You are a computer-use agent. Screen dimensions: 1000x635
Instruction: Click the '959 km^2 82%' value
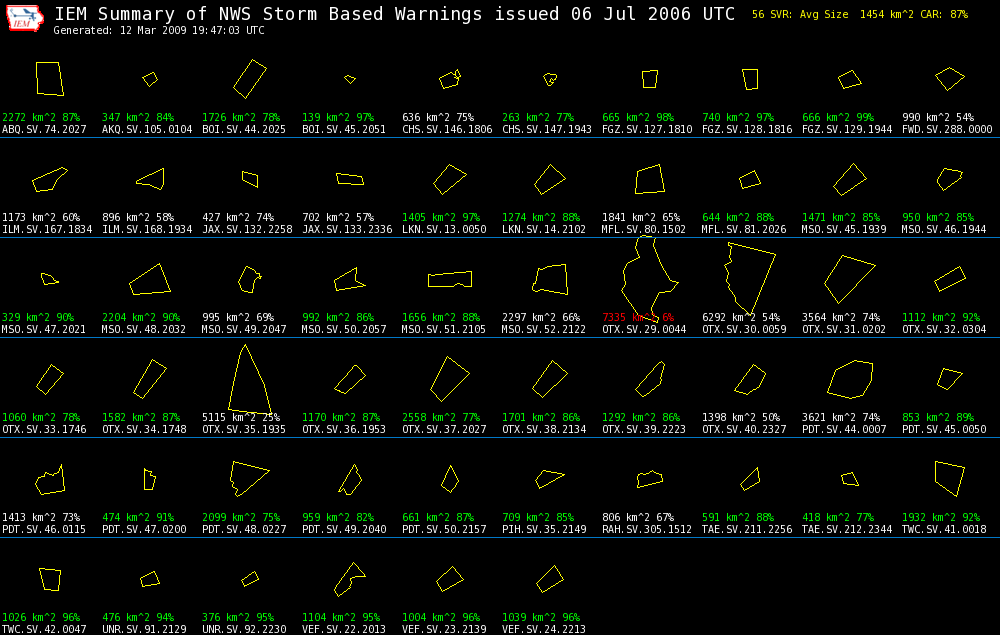click(337, 518)
